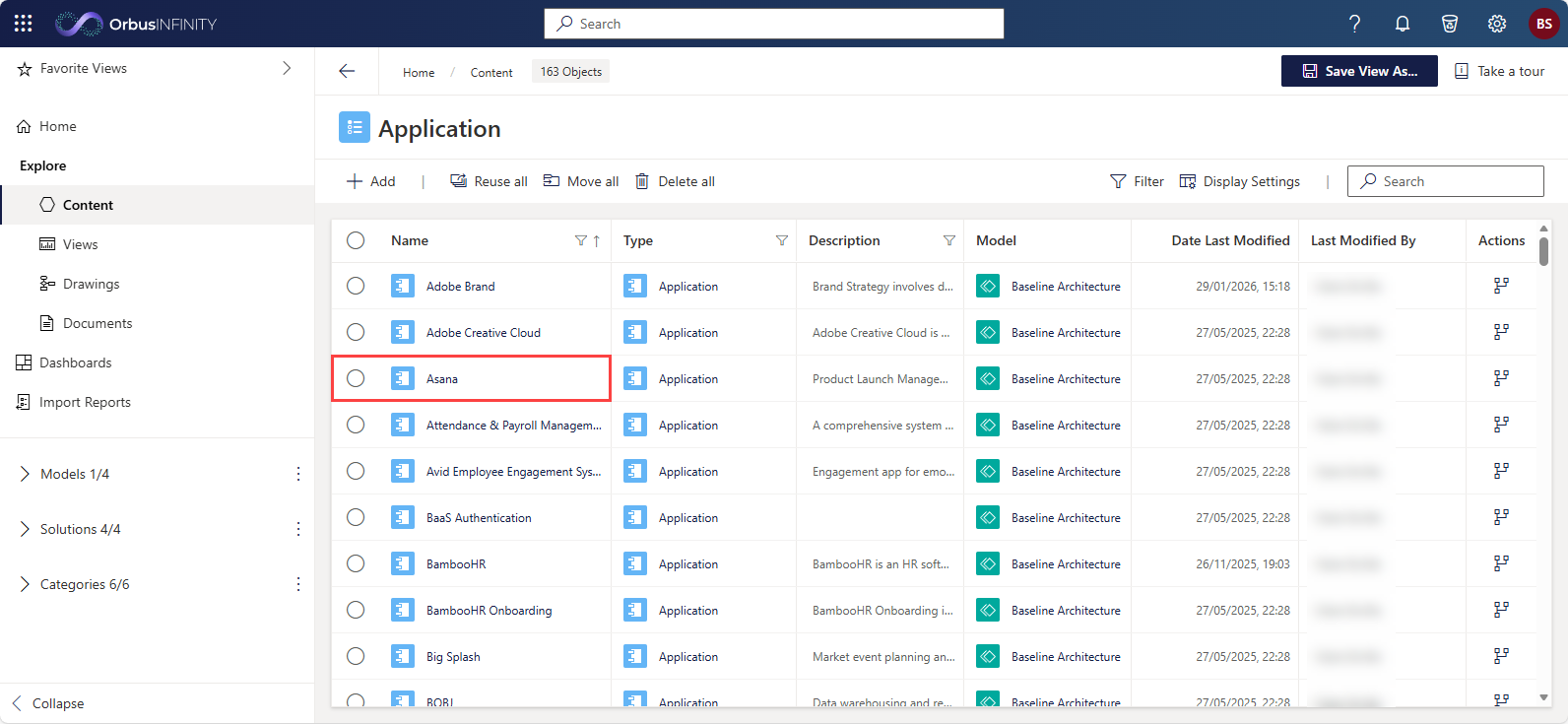Click the Display Settings button
The image size is (1568, 724).
tap(1240, 181)
